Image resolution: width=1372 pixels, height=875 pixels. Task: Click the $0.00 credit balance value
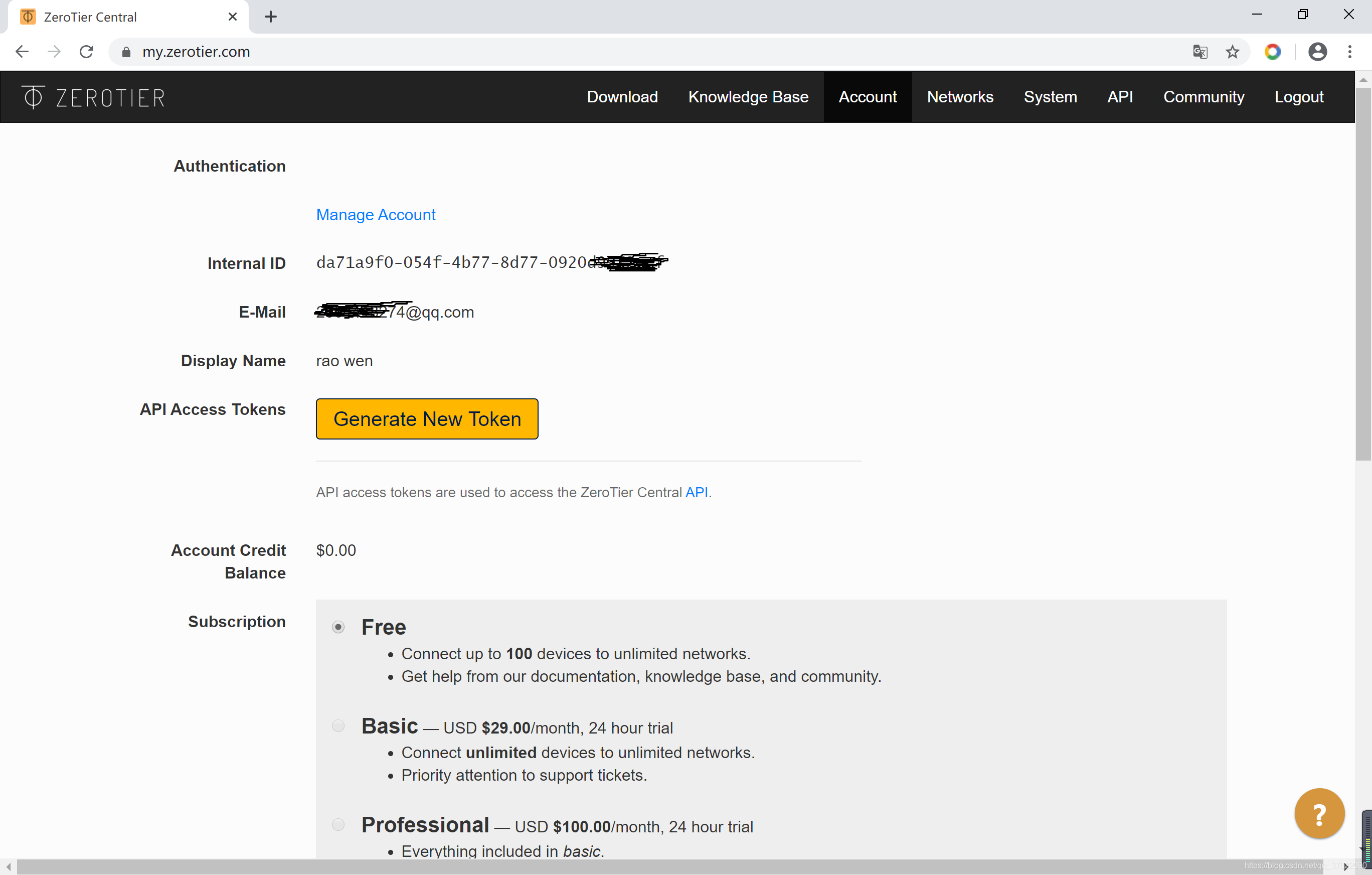point(335,550)
